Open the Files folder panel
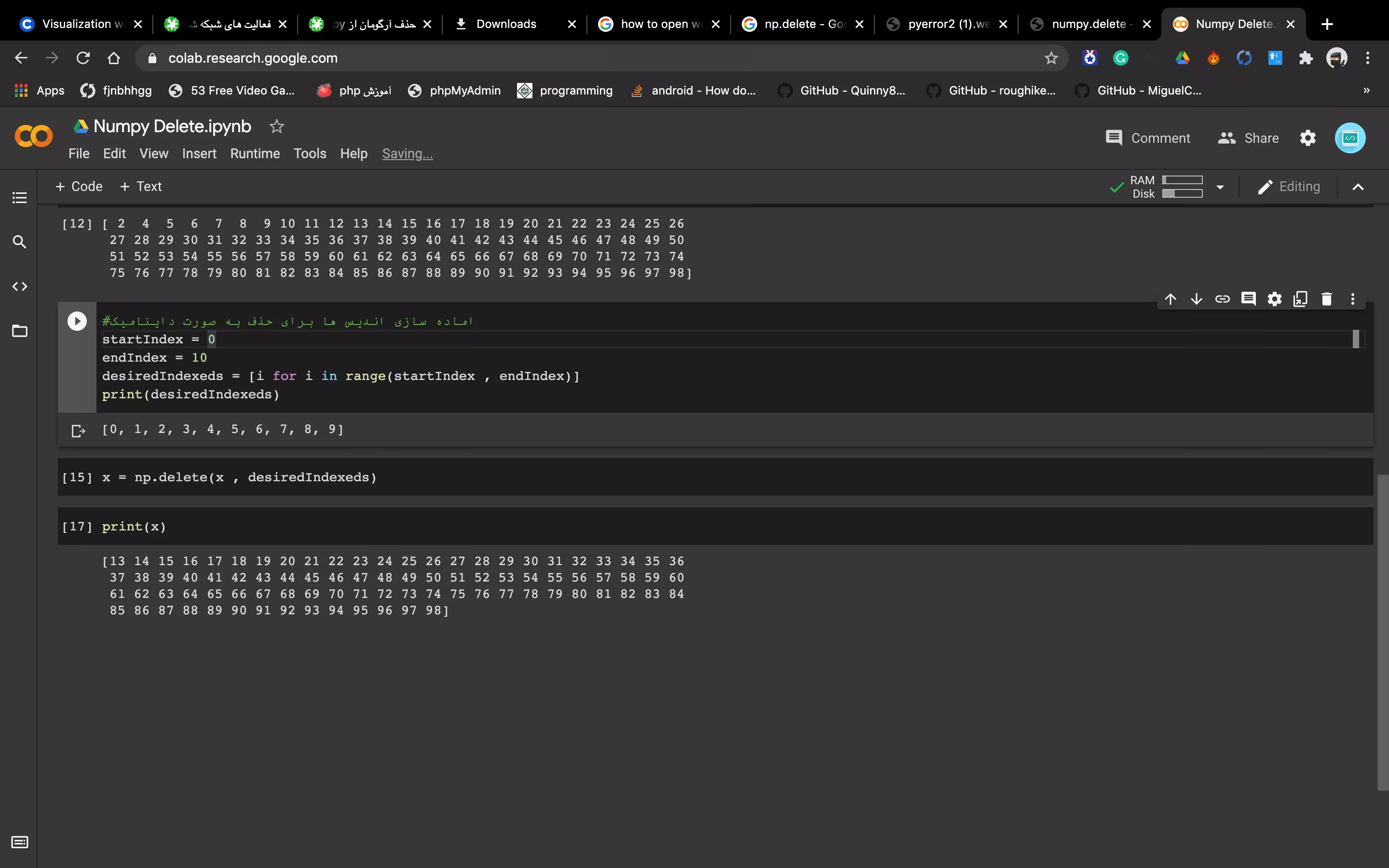The width and height of the screenshot is (1389, 868). pos(19,331)
